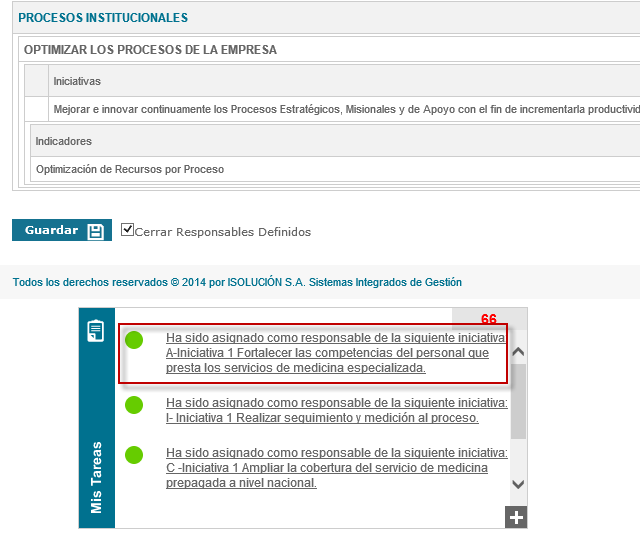Click green dot beside C -Iniciativa 1 task

[134, 455]
